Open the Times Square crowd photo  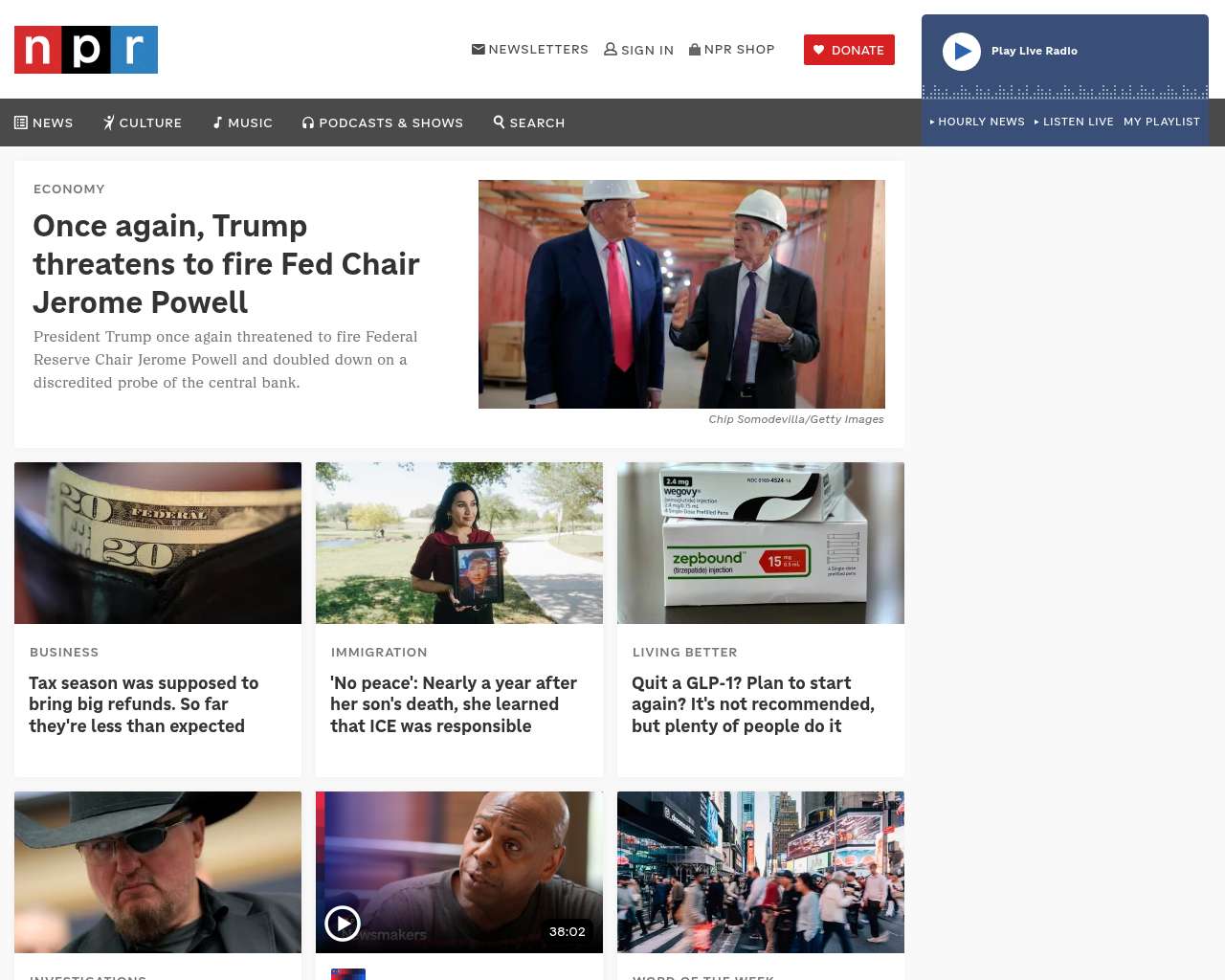pyautogui.click(x=761, y=872)
